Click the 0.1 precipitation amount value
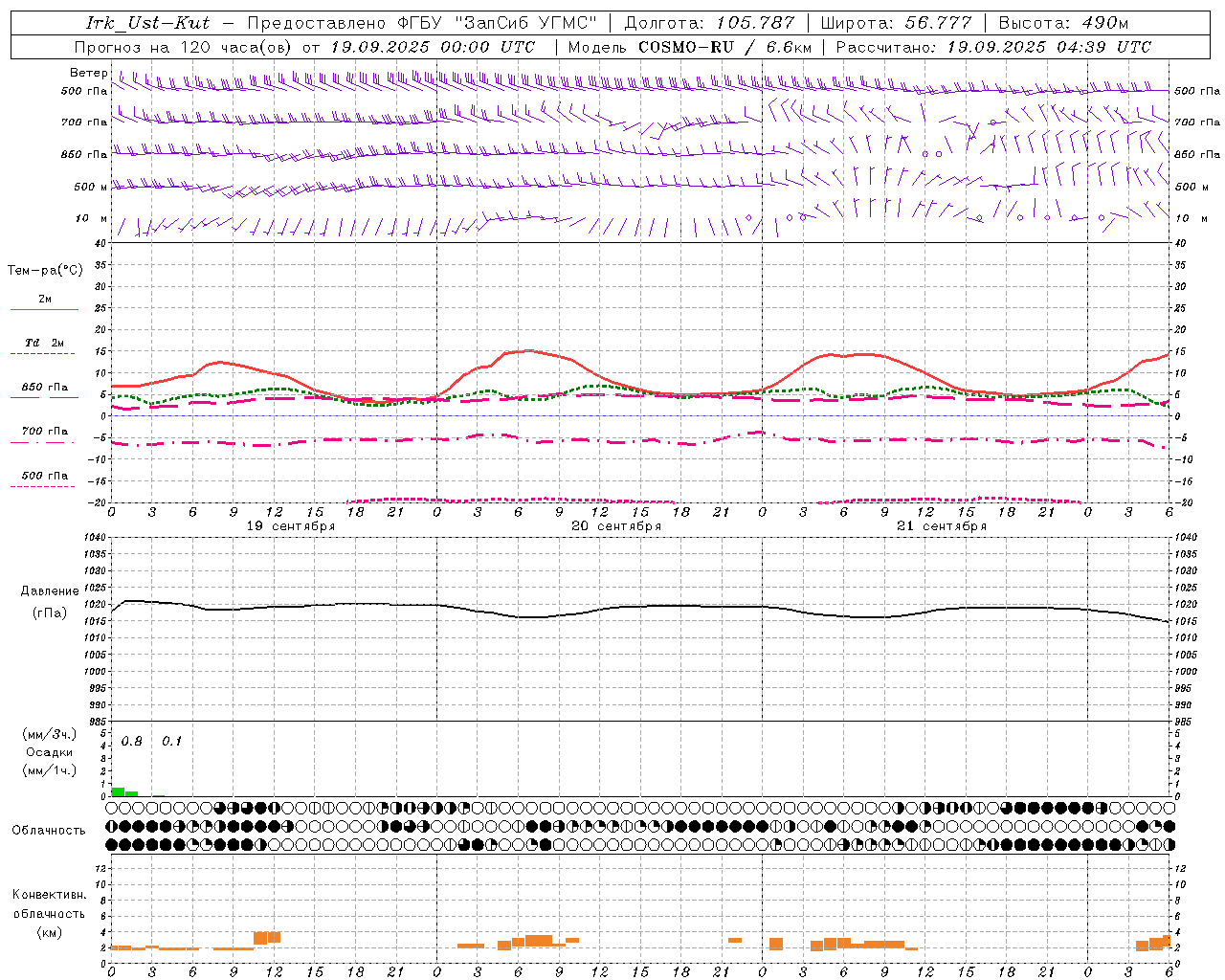Viewport: 1225px width, 980px height. point(171,742)
